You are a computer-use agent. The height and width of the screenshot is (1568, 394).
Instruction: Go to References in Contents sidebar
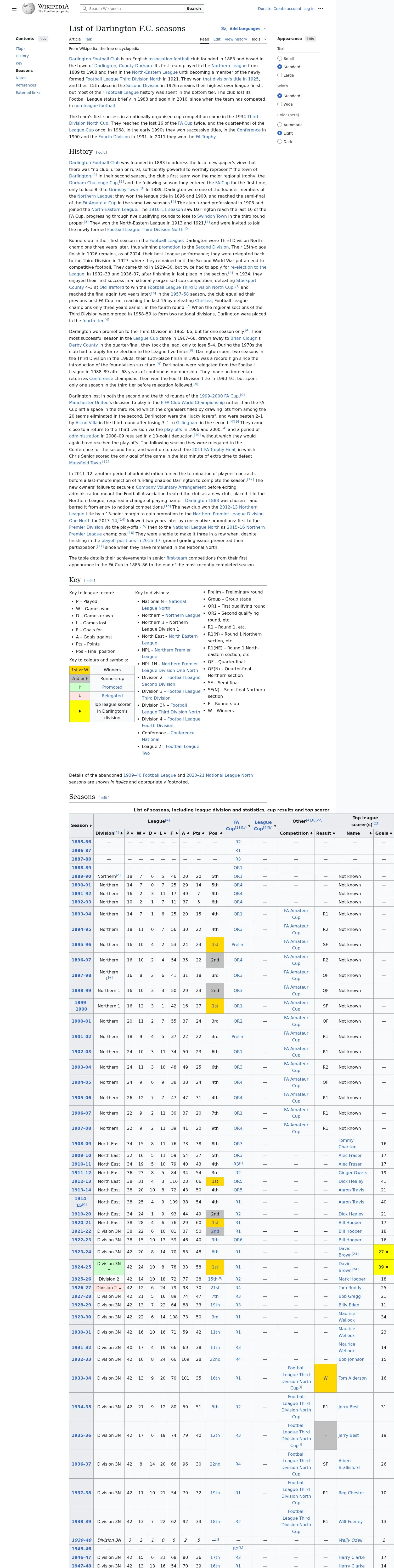click(x=26, y=85)
